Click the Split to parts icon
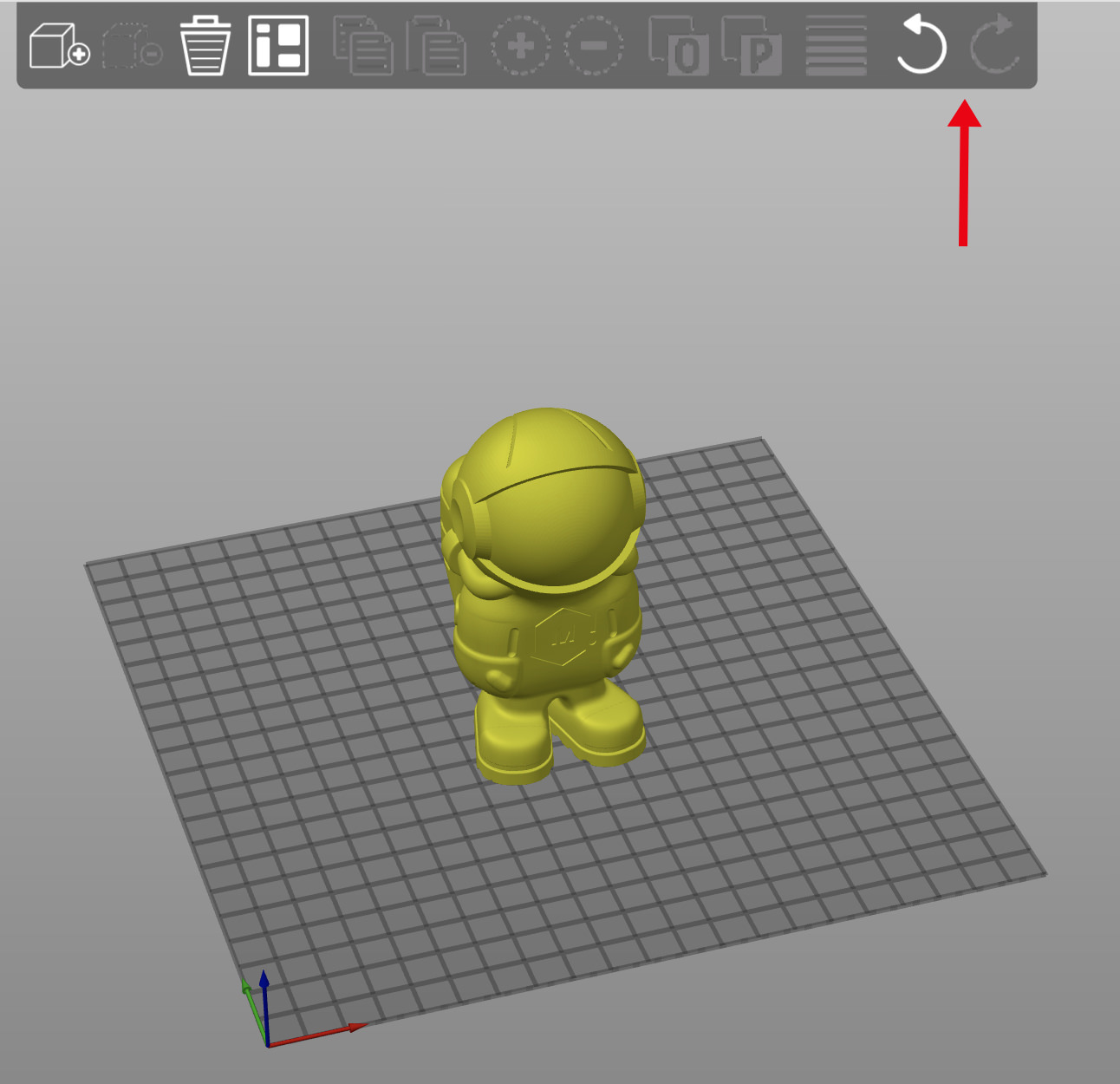 click(752, 45)
